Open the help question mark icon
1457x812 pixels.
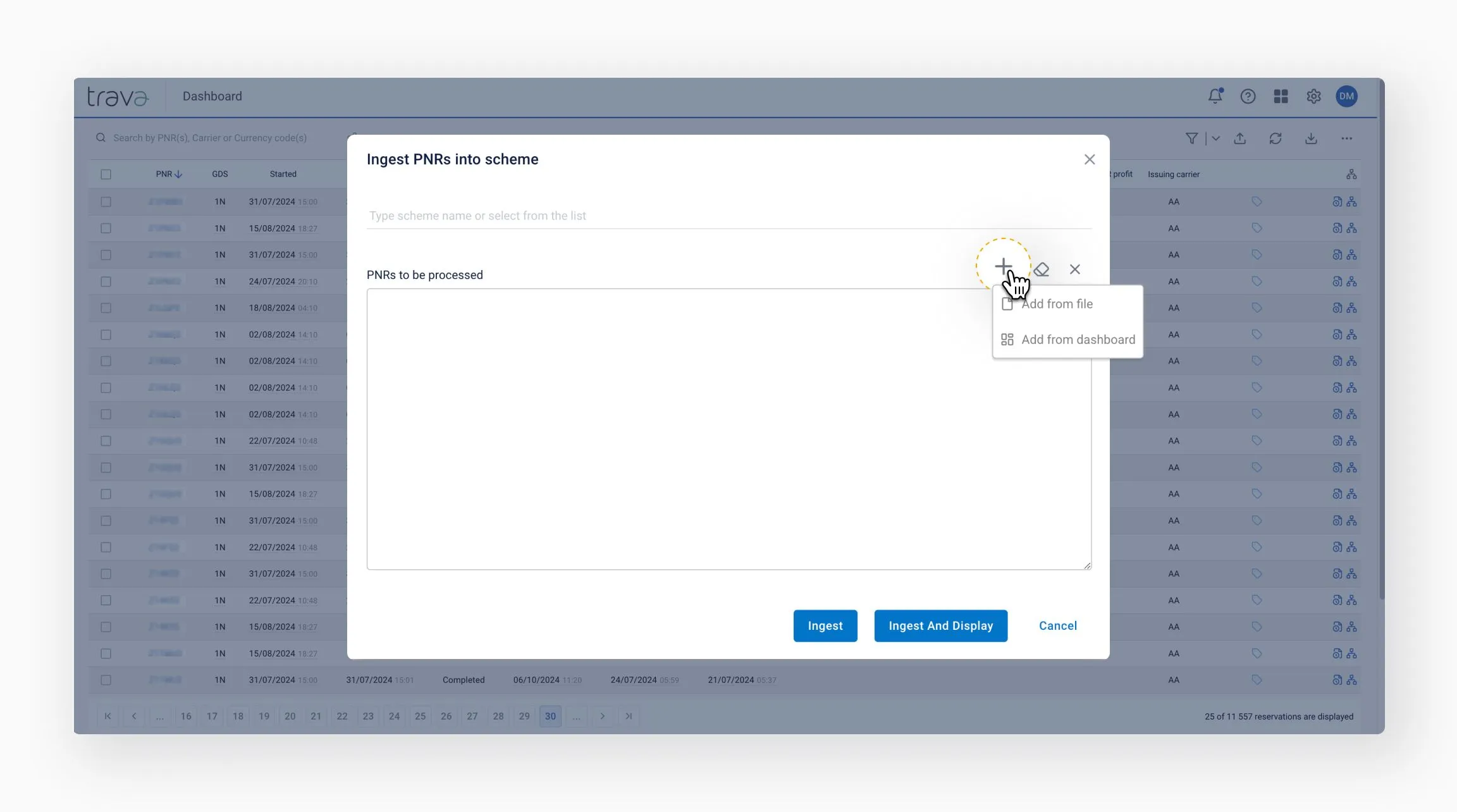[1248, 96]
